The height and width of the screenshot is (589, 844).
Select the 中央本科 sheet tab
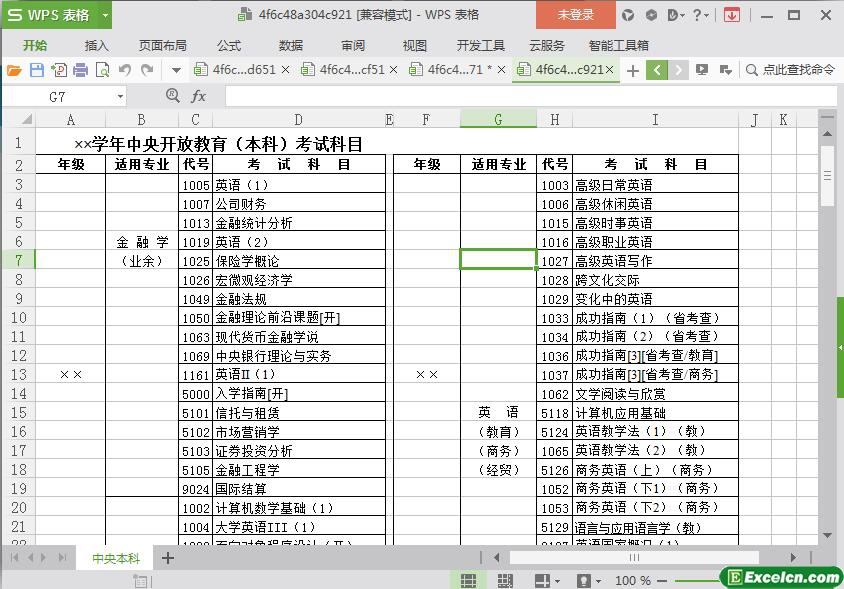pyautogui.click(x=116, y=559)
